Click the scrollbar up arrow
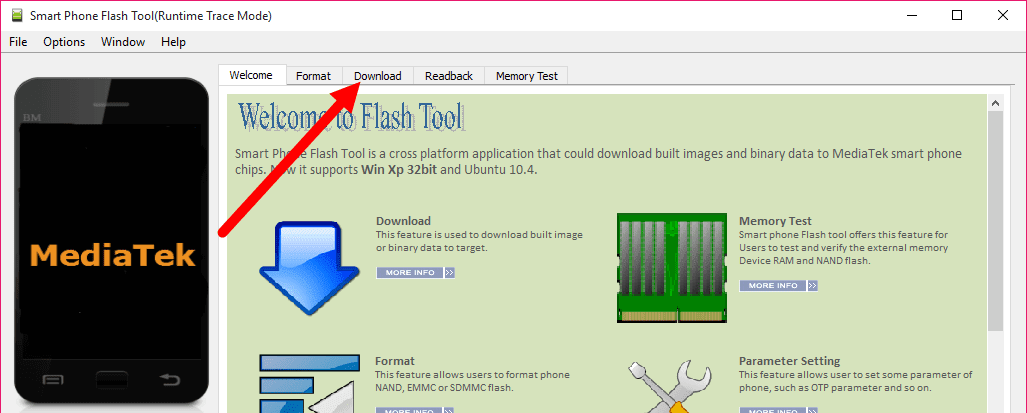 [x=996, y=103]
